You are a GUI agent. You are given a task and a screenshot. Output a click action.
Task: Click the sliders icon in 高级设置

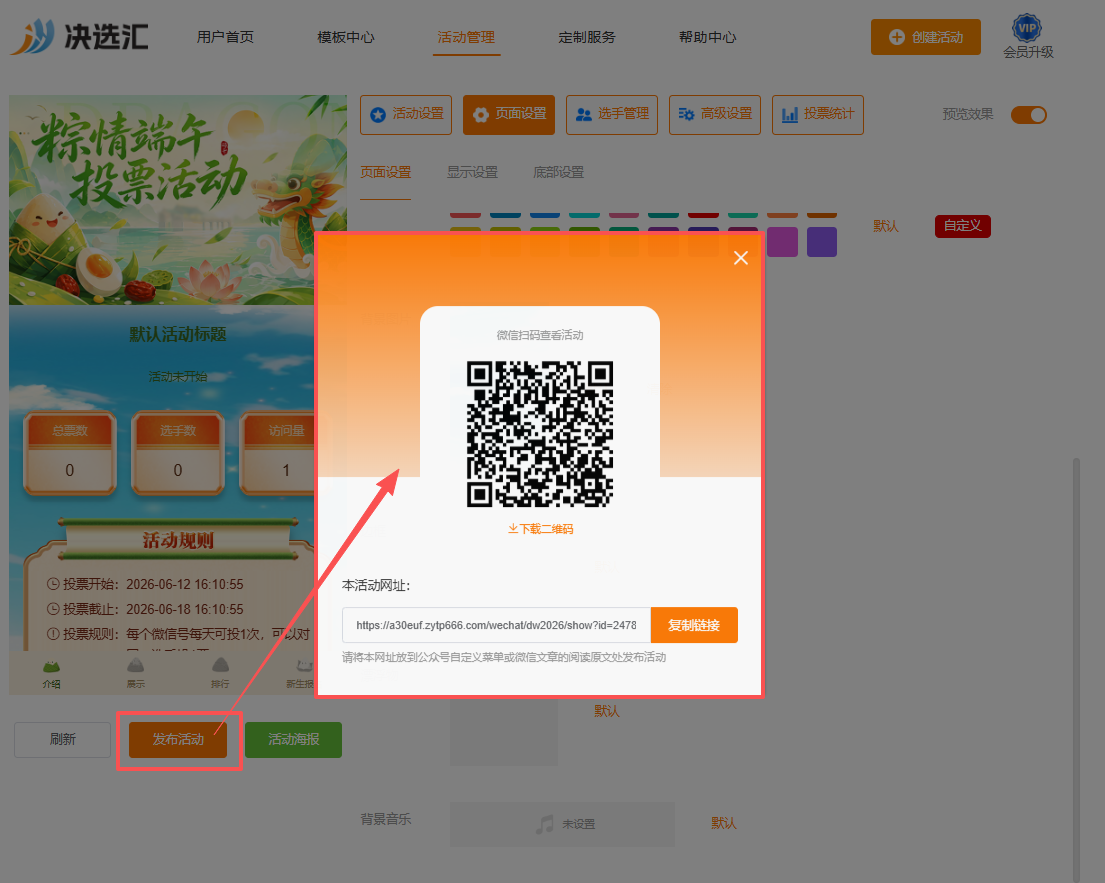click(x=686, y=114)
